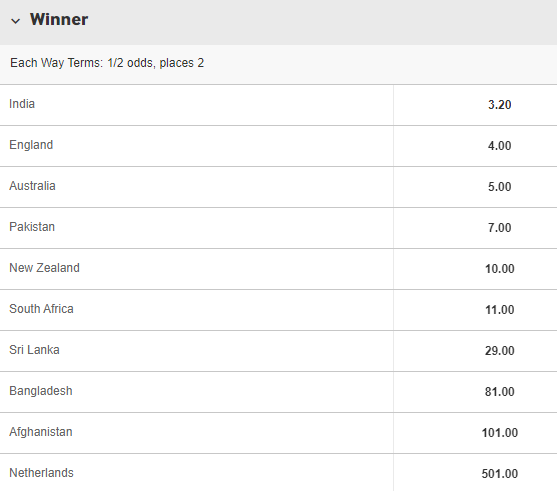
Task: Click the Each Way Terms text
Action: click(x=107, y=63)
